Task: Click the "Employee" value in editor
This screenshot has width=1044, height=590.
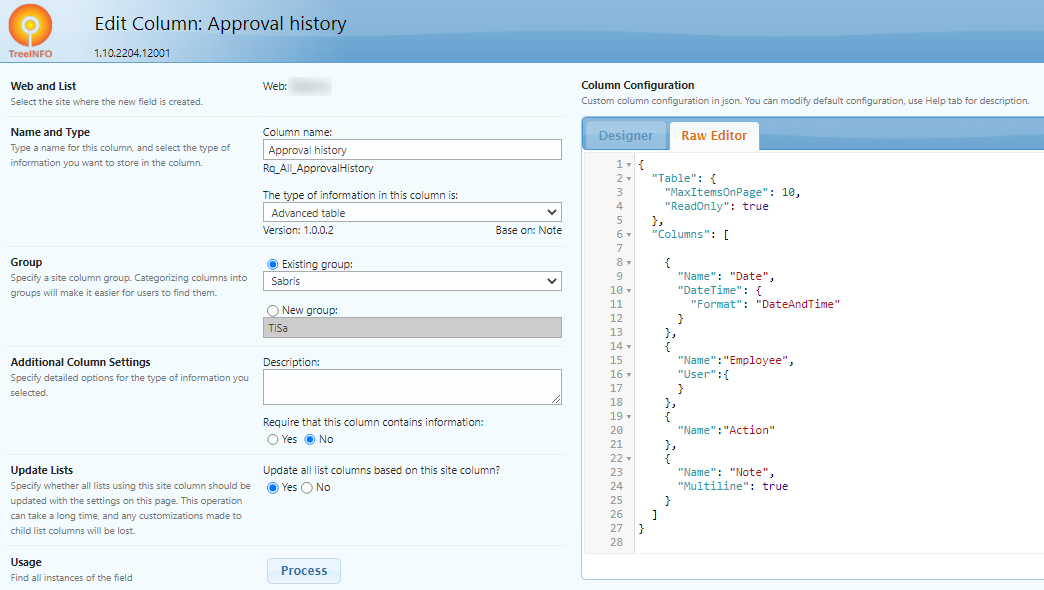Action: [756, 360]
